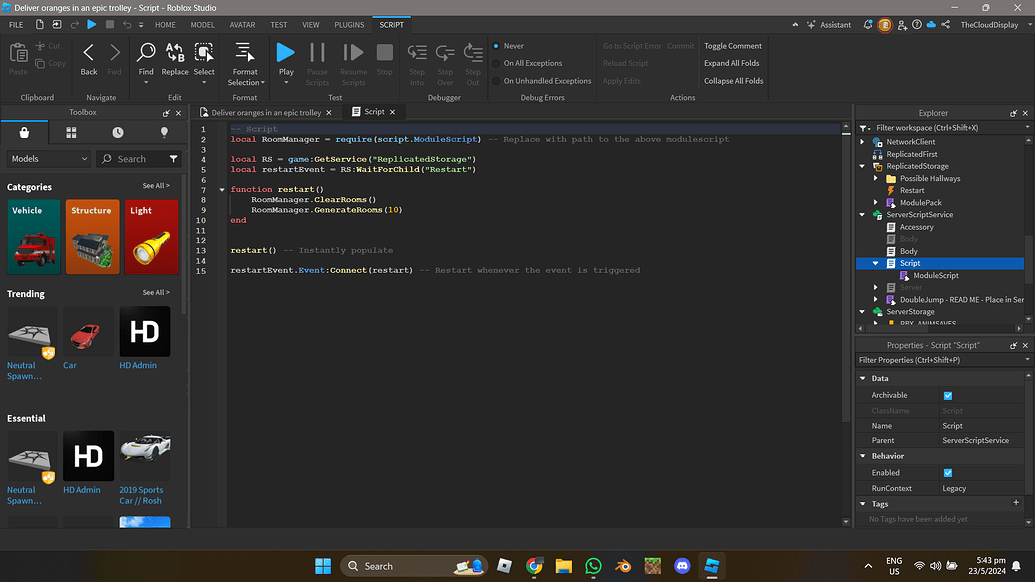Screen dimensions: 1035x582
Task: Open the AVATAR ribbon tab
Action: click(x=242, y=24)
